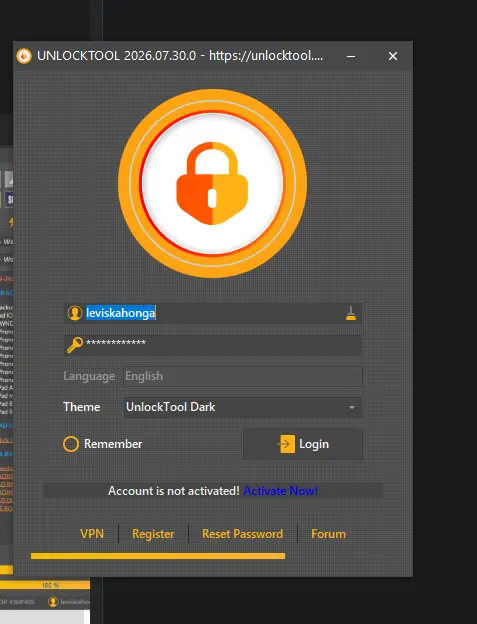Screen dimensions: 477x624
Task: Click the user icon in background window status bar
Action: coord(53,602)
